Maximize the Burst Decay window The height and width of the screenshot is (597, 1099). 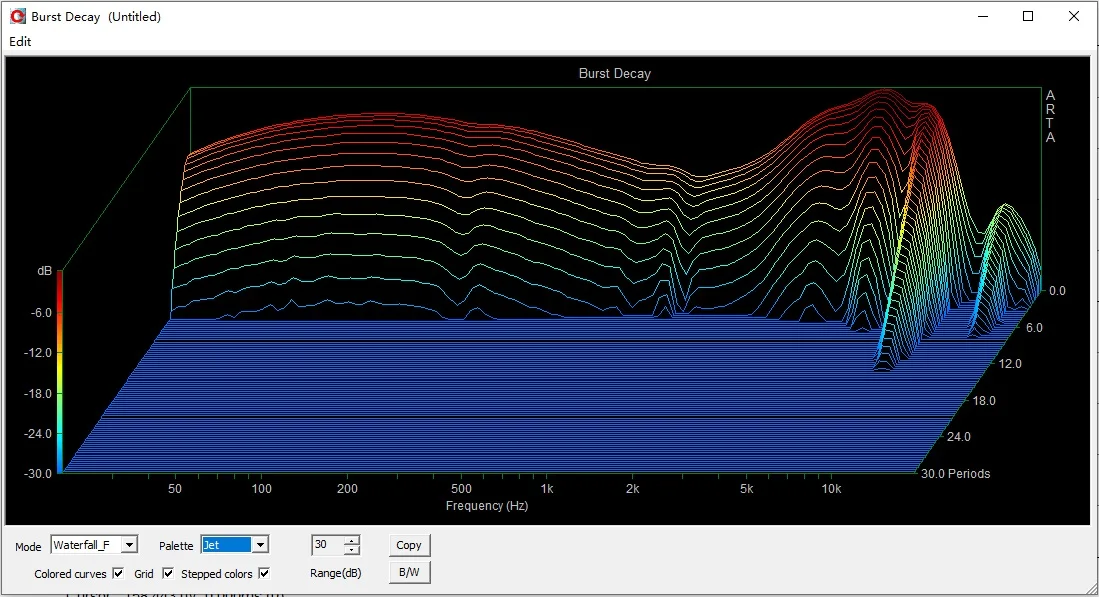coord(1028,16)
